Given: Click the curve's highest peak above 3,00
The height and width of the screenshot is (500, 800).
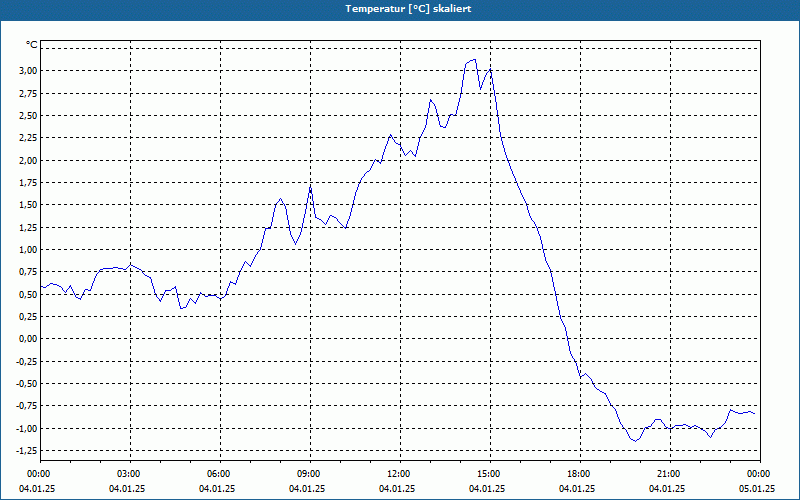Looking at the screenshot, I should pyautogui.click(x=474, y=60).
